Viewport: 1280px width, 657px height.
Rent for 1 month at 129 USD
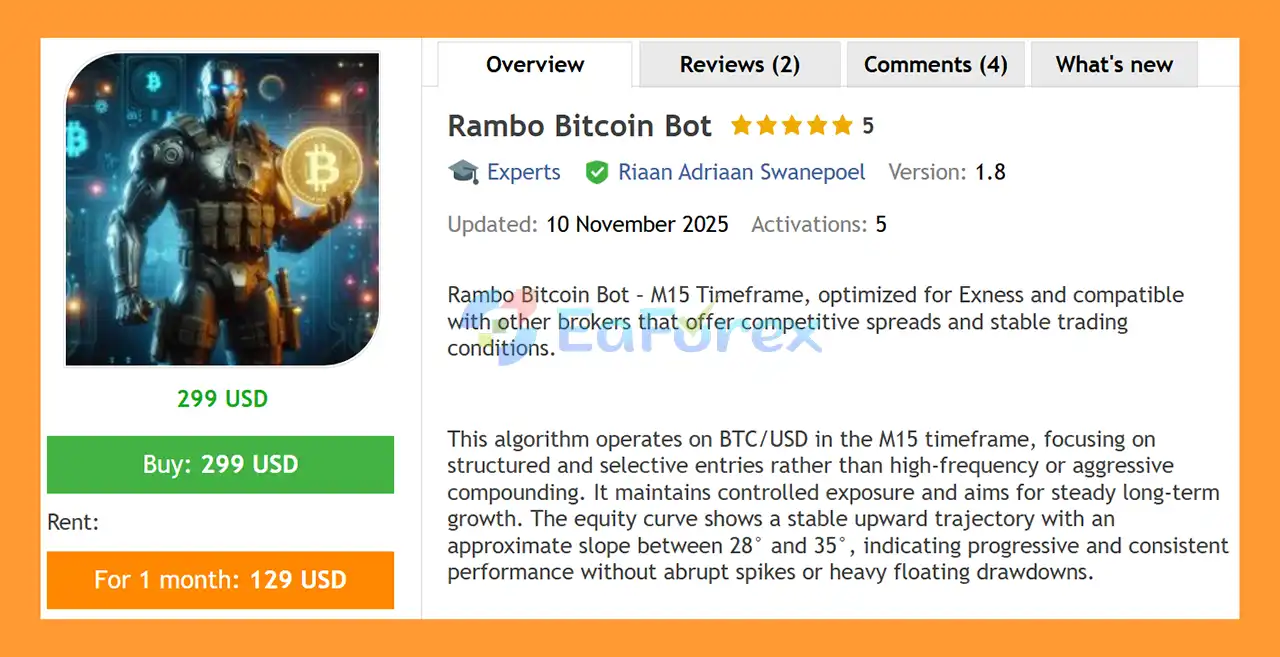(x=220, y=580)
